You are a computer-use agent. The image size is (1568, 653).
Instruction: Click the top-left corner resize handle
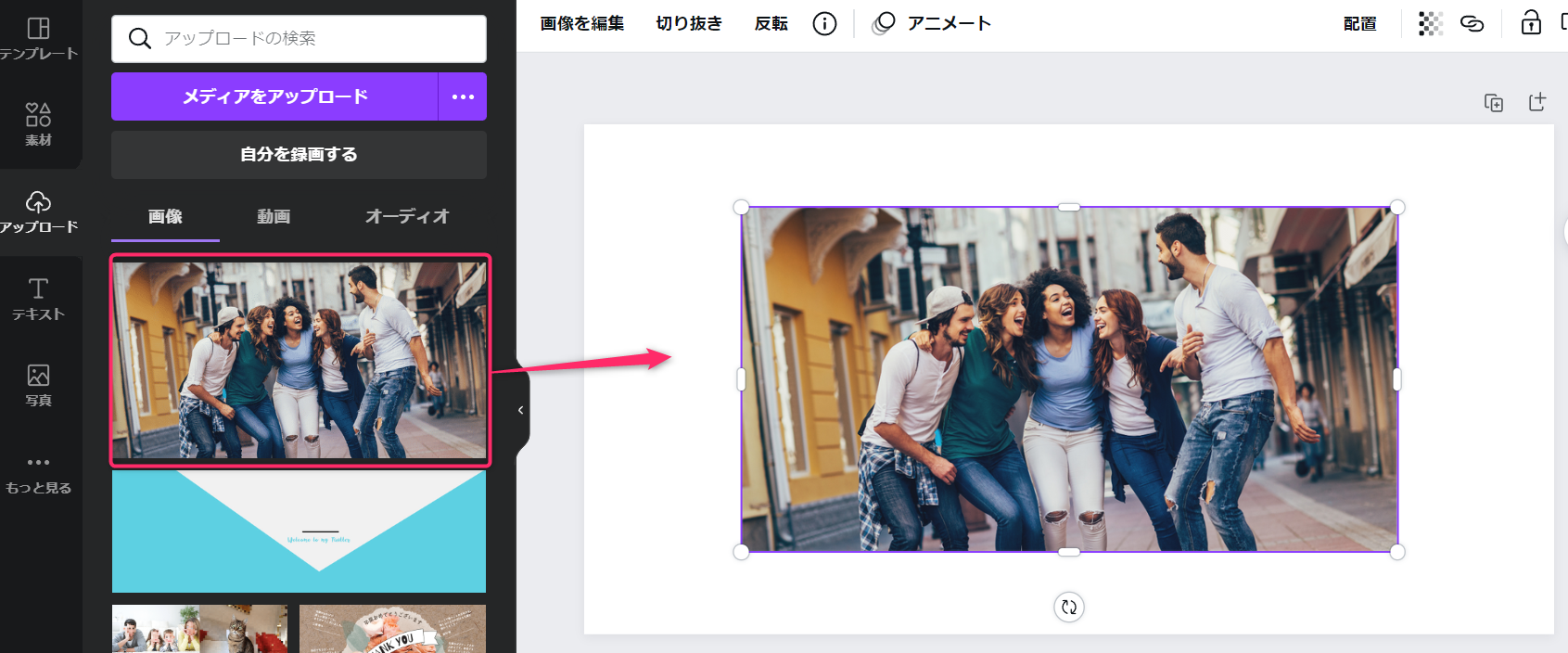[741, 207]
